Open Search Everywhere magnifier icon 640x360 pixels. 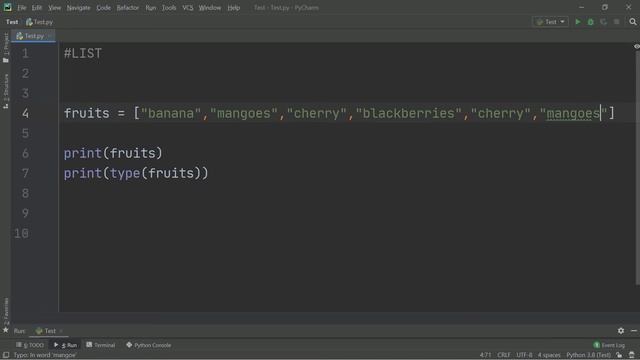pyautogui.click(x=633, y=22)
